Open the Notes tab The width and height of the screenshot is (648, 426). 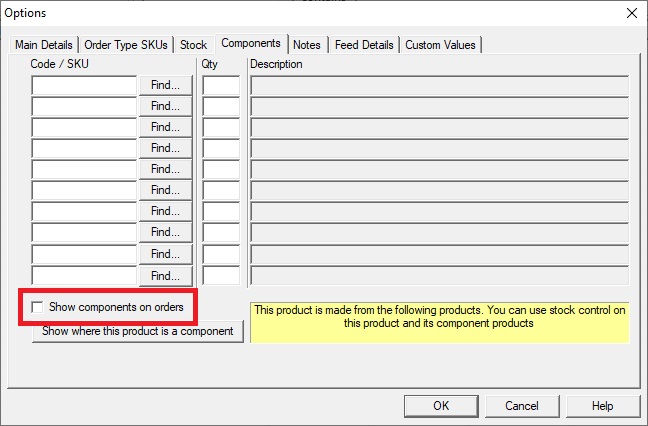(307, 45)
